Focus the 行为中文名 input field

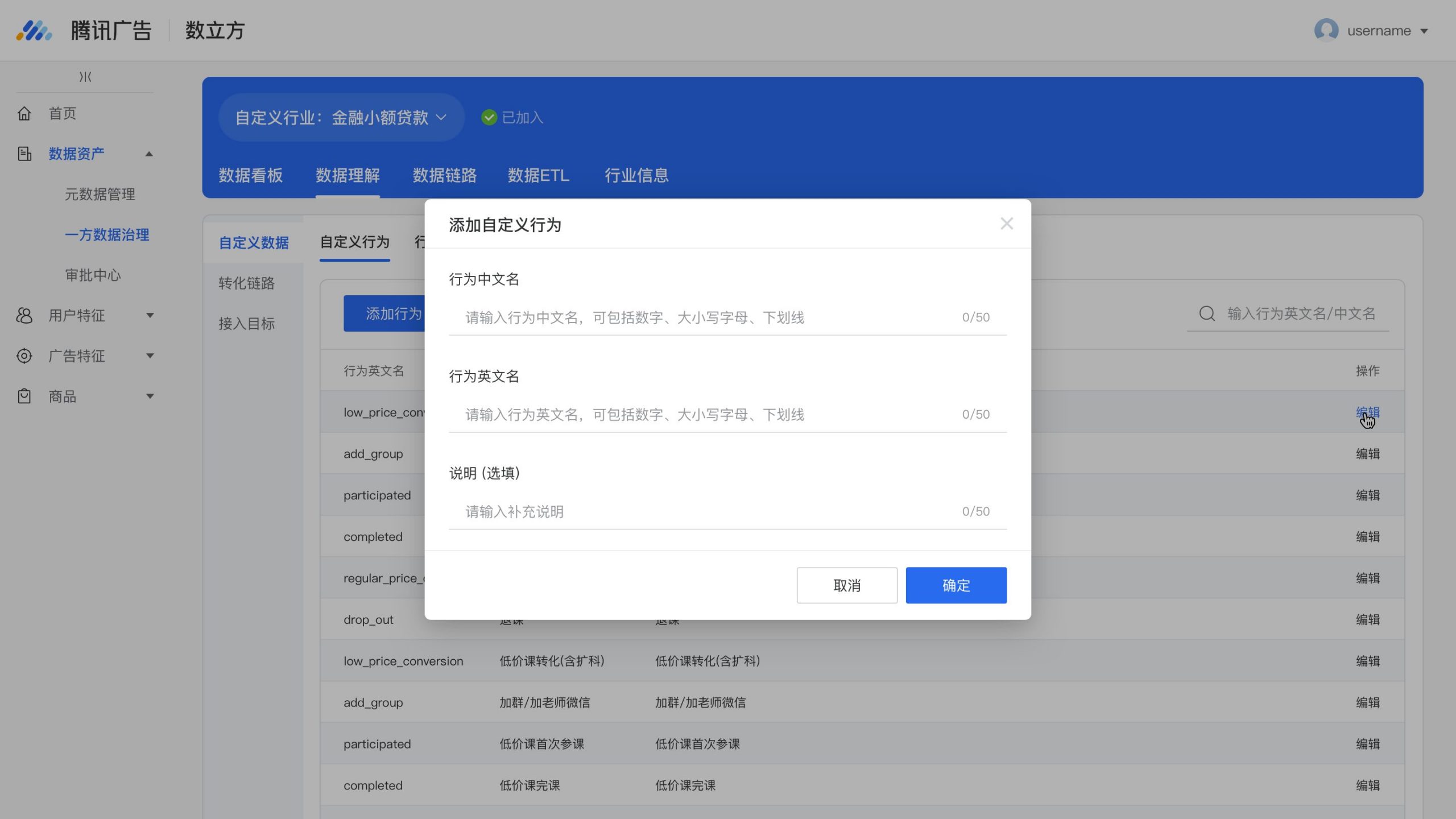point(727,317)
